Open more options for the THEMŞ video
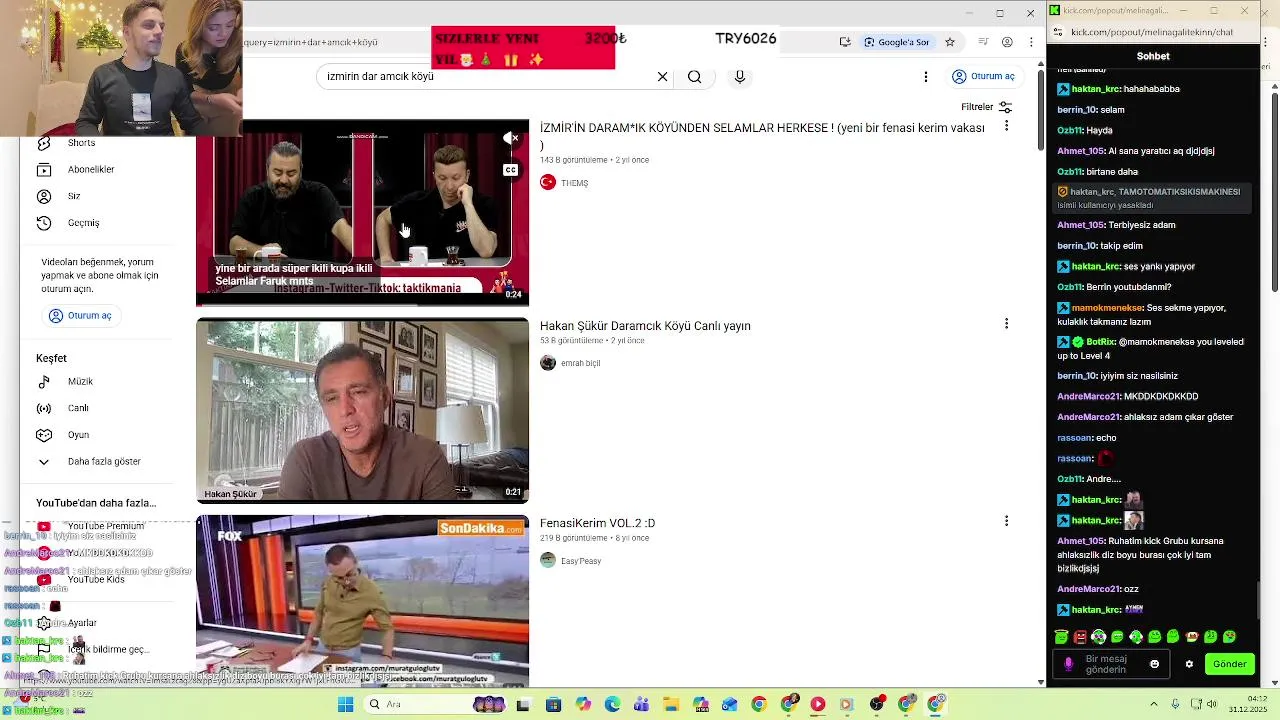1280x720 pixels. (1006, 126)
